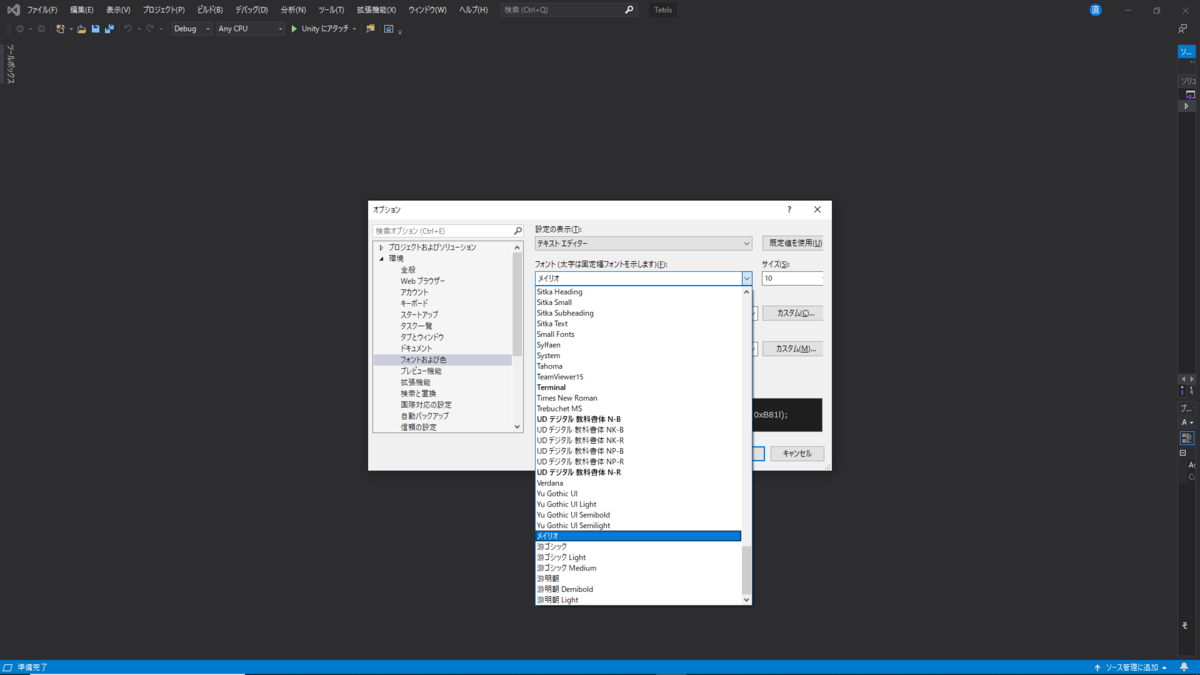Viewport: 1200px width, 675px height.
Task: Click the undo toolbar icon
Action: (x=128, y=29)
